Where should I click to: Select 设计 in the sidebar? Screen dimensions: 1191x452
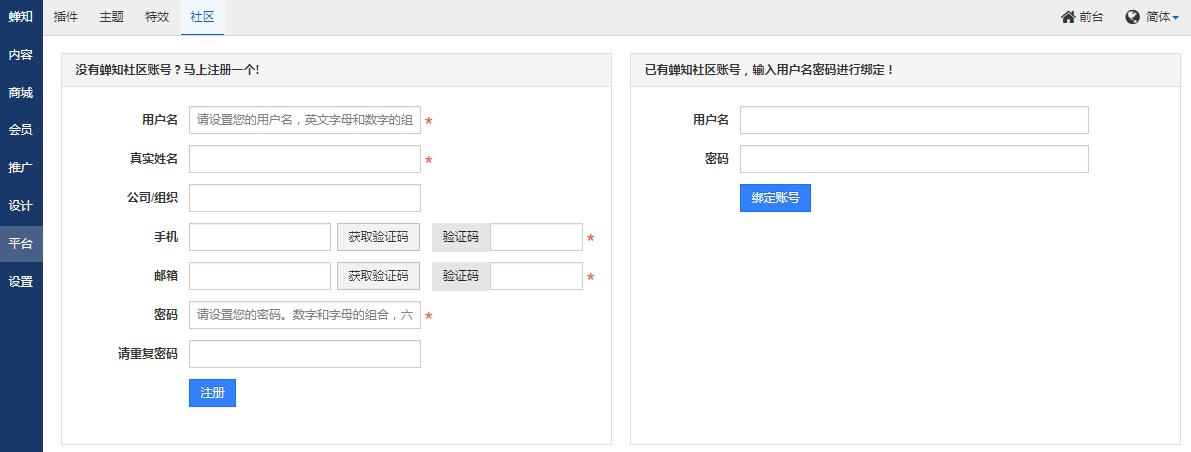click(x=21, y=206)
